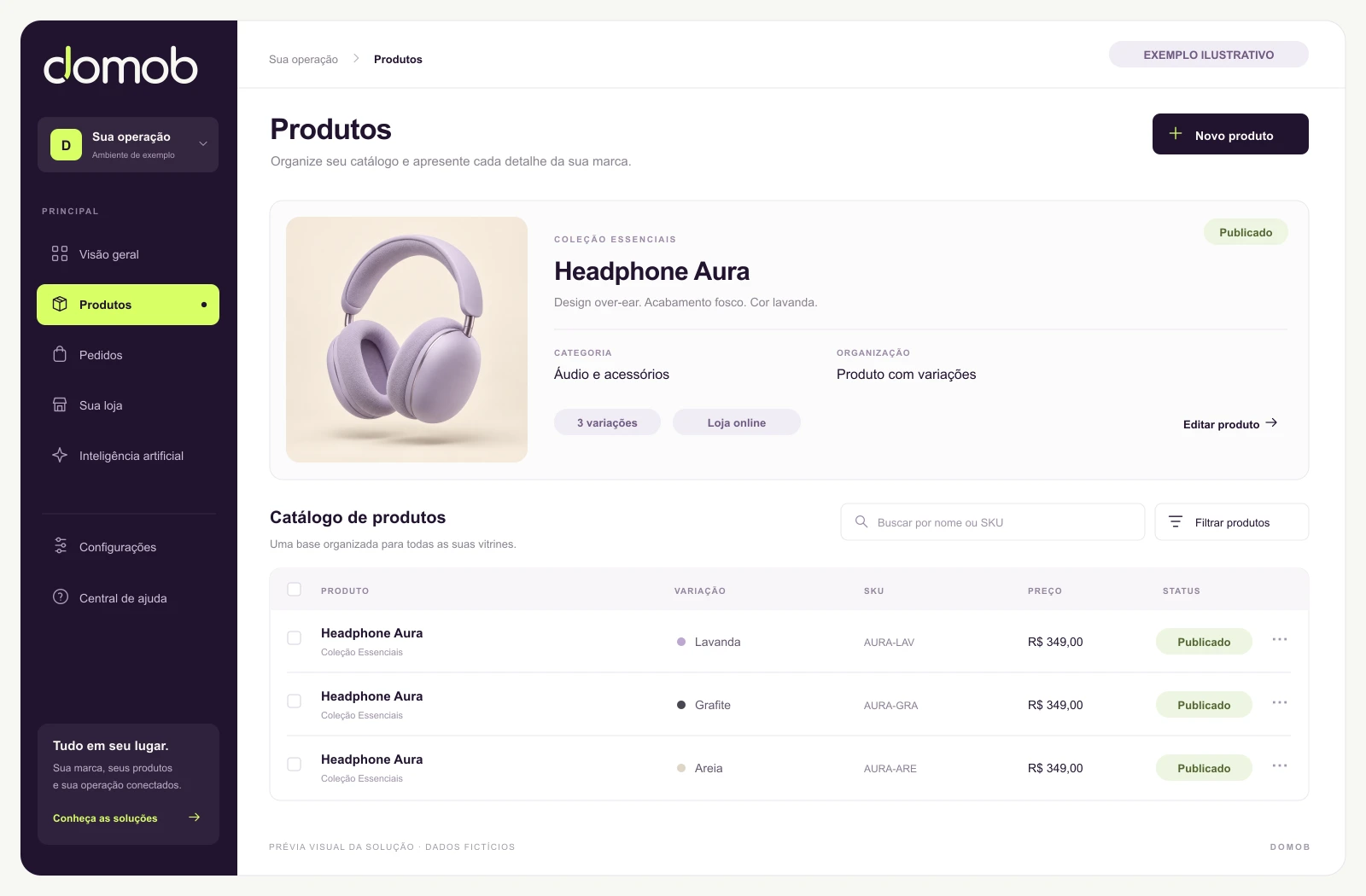This screenshot has width=1366, height=896.
Task: Click the arrow beside Conheça as soluções
Action: 195,817
